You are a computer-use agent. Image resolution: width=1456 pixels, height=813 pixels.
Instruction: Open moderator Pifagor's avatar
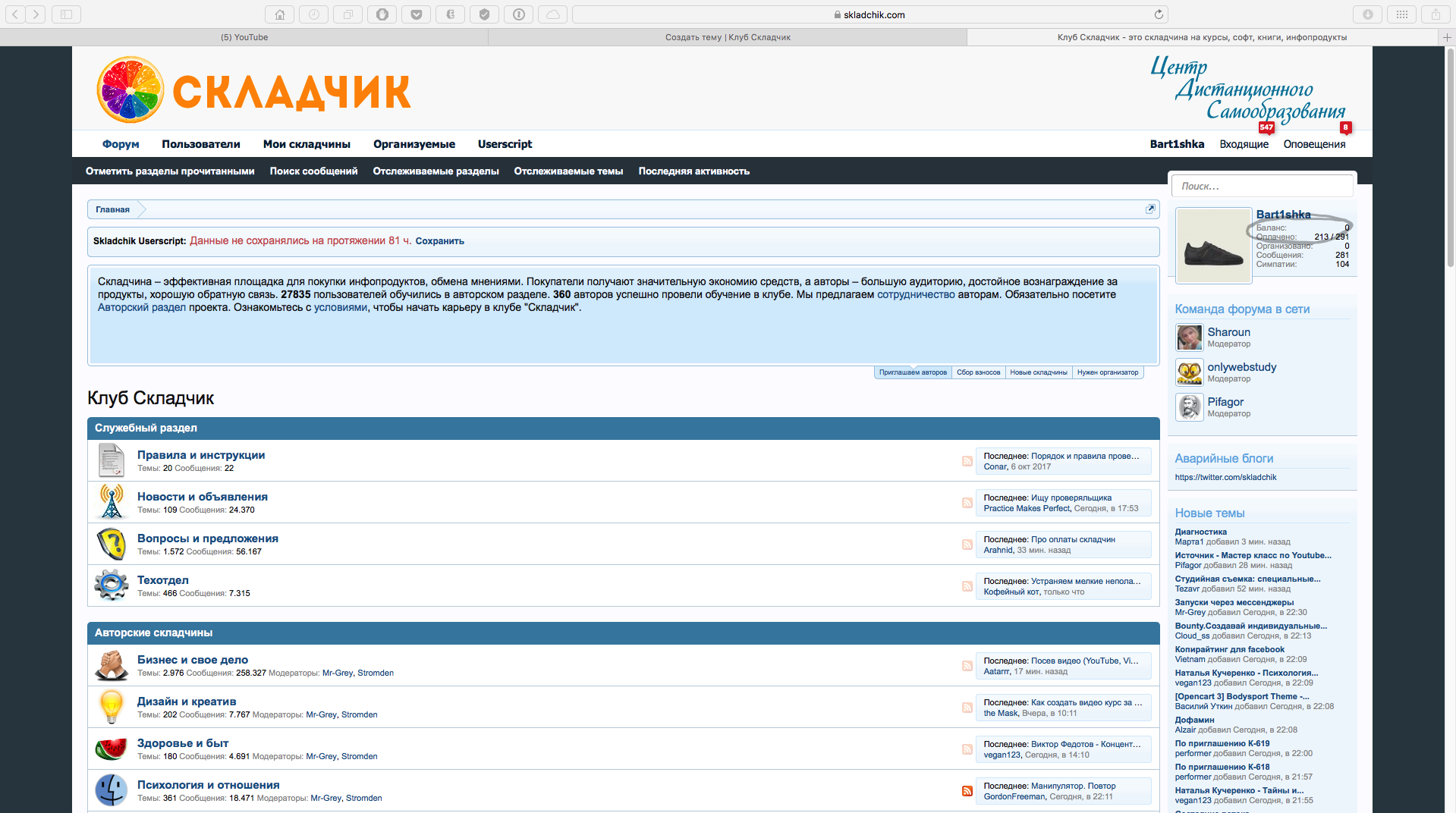click(1189, 407)
